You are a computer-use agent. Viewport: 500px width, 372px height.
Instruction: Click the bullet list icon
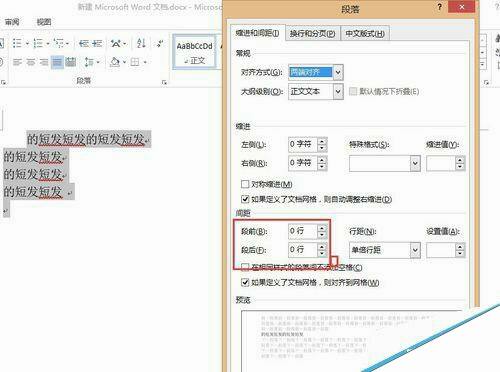pyautogui.click(x=17, y=43)
